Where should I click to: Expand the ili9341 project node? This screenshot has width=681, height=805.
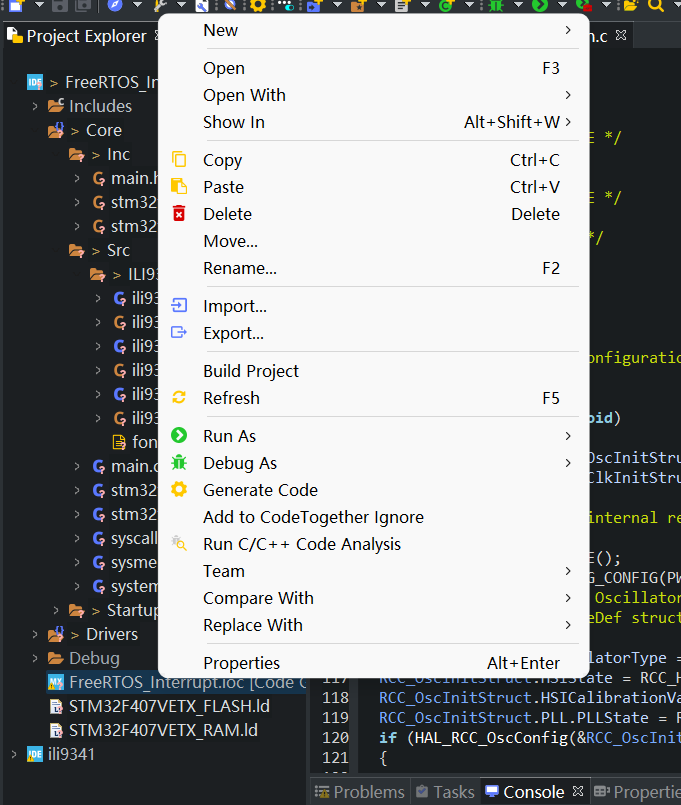pos(13,754)
